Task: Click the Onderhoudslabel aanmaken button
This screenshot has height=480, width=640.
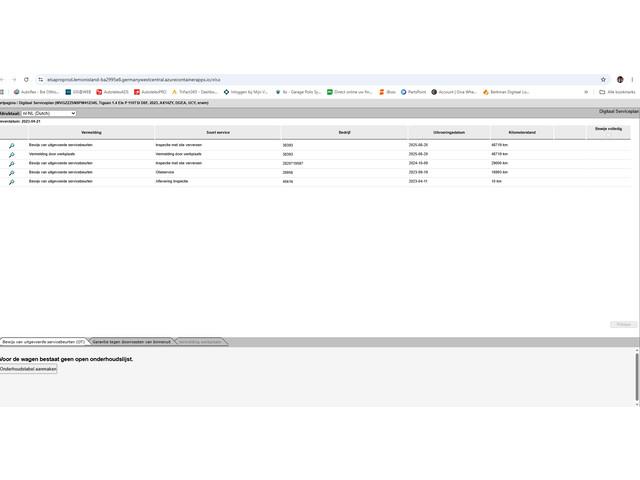Action: 28,369
